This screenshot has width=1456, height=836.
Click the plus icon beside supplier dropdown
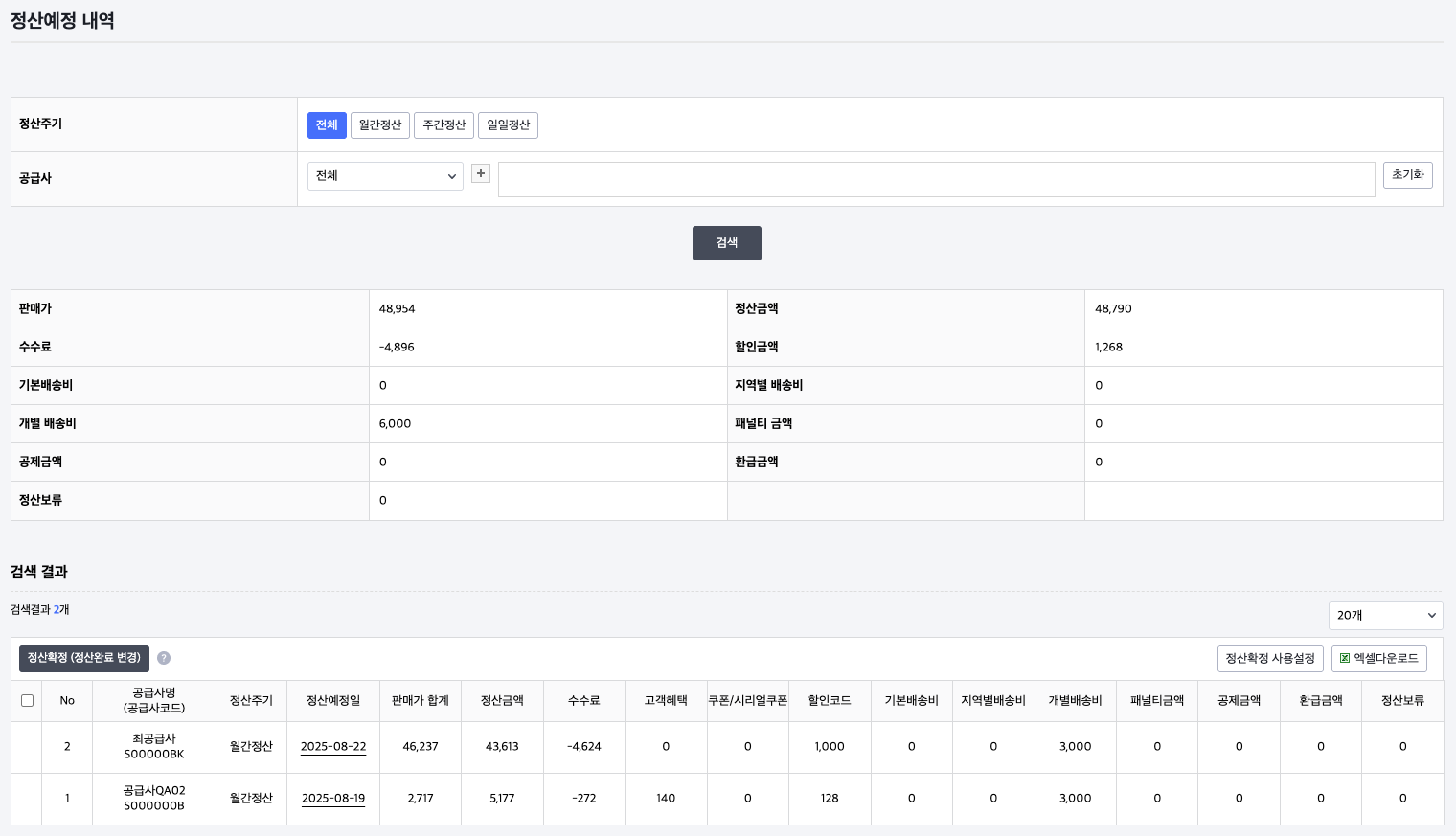[x=481, y=173]
